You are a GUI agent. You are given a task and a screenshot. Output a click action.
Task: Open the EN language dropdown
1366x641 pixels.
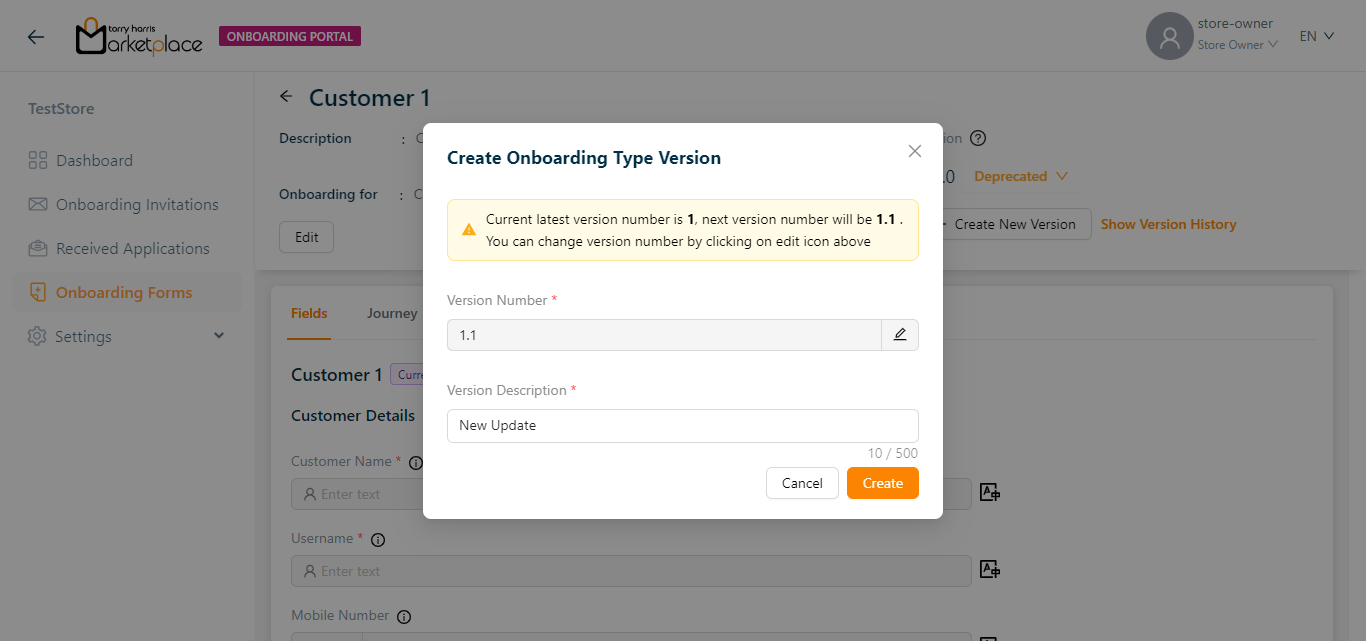tap(1316, 36)
